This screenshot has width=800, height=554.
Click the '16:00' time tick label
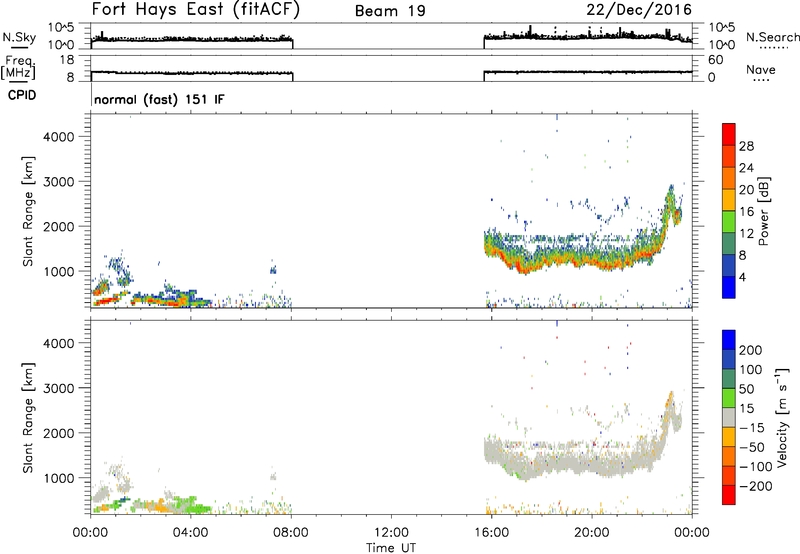tap(492, 533)
